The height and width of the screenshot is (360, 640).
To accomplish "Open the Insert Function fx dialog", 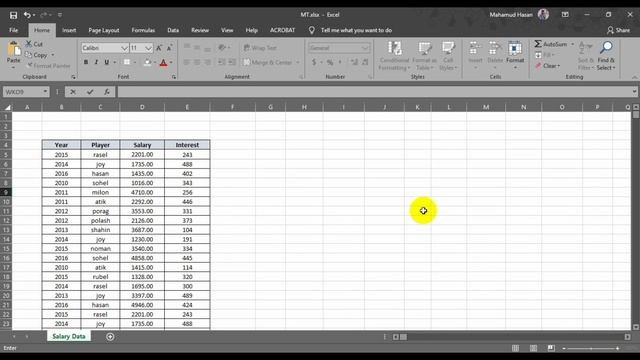I will tap(107, 92).
